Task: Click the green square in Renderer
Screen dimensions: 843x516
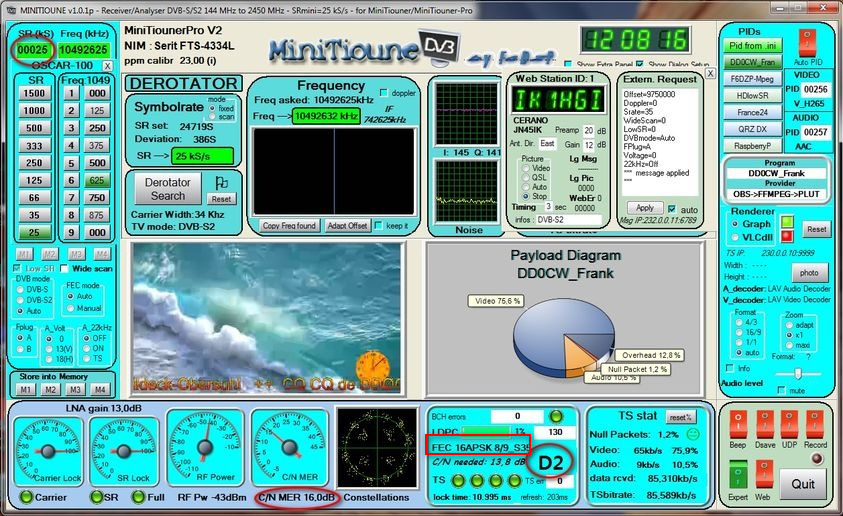Action: pyautogui.click(x=788, y=222)
